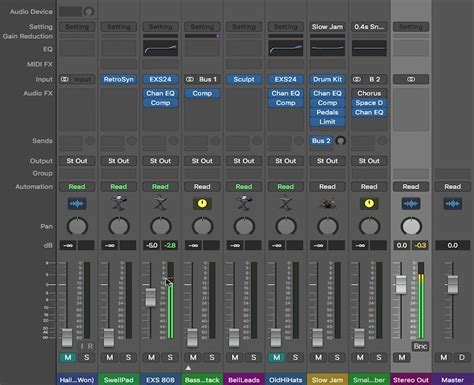Click the Bnc bounce button
This screenshot has height=385, width=474.
[420, 346]
